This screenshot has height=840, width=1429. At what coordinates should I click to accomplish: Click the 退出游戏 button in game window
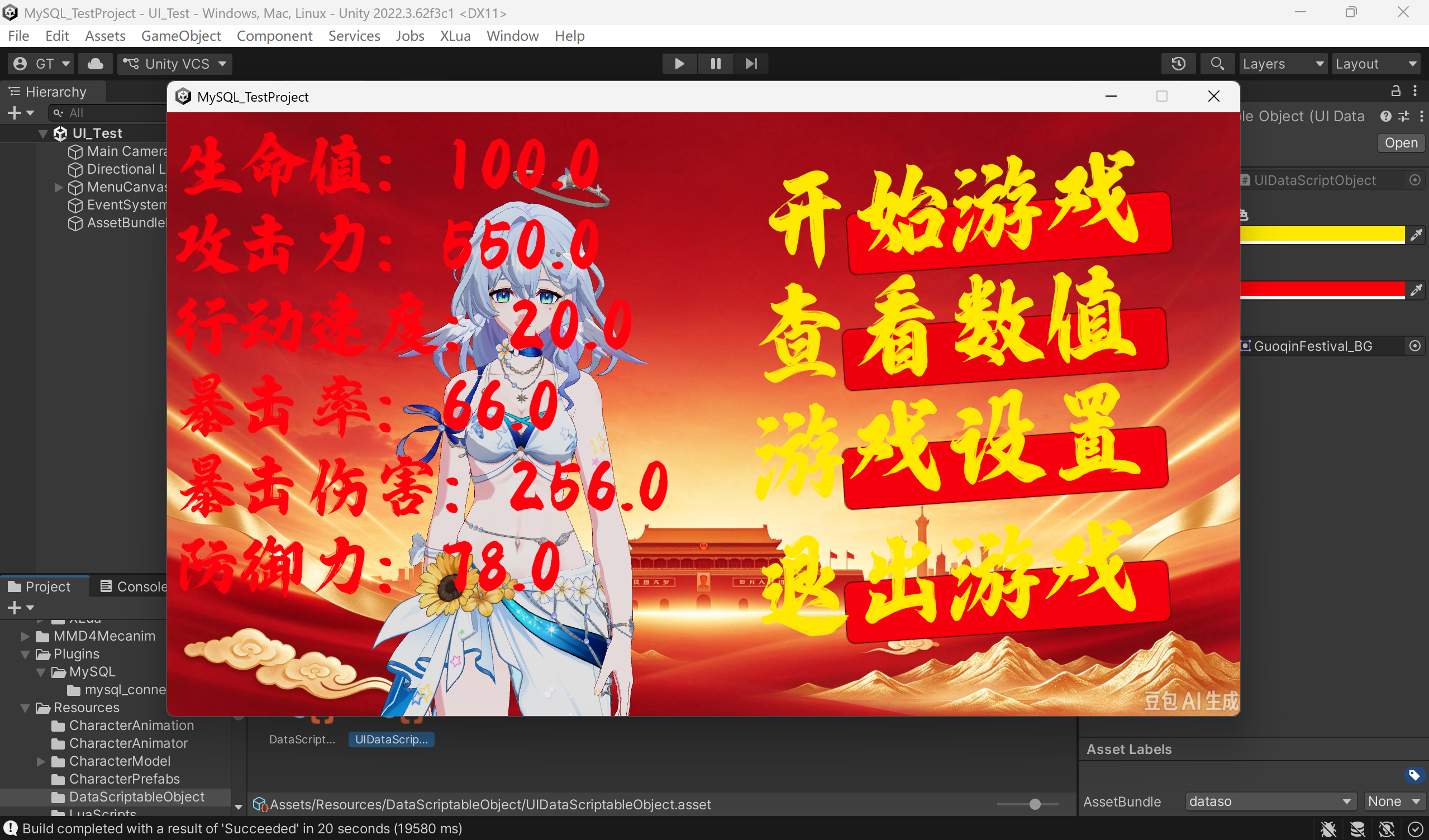pyautogui.click(x=1007, y=601)
